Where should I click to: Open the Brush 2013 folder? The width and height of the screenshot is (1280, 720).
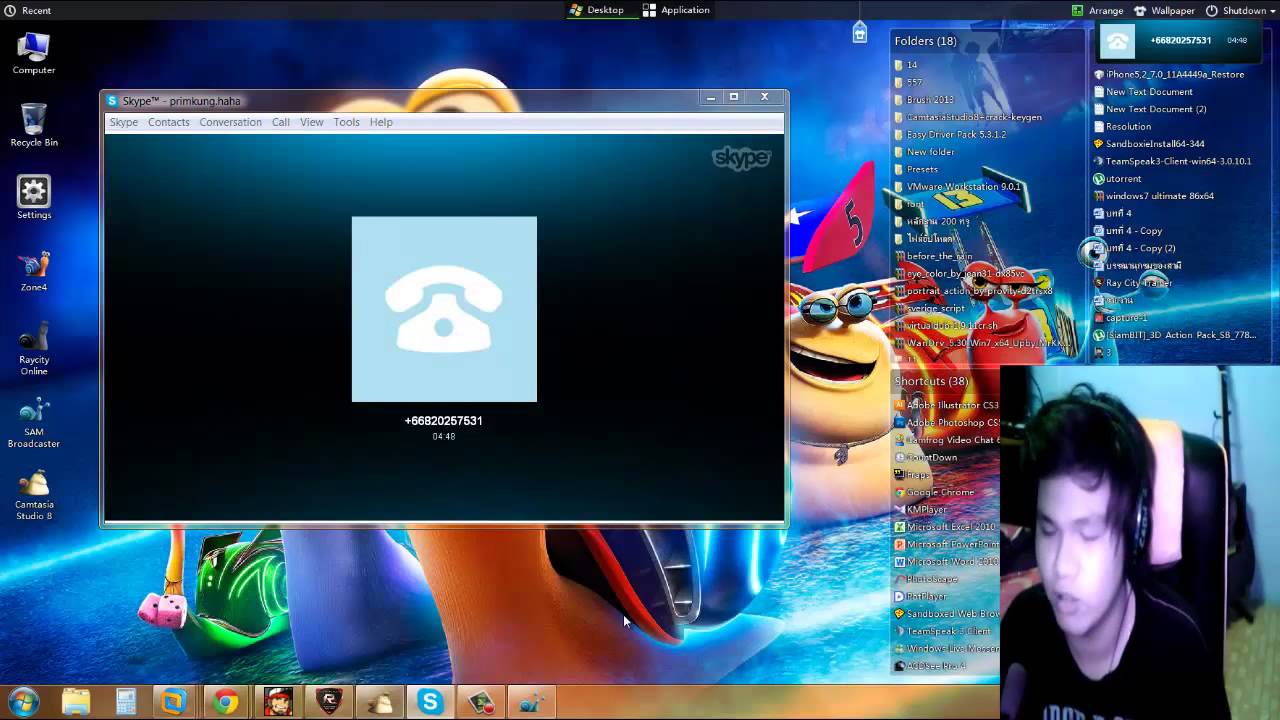923,100
